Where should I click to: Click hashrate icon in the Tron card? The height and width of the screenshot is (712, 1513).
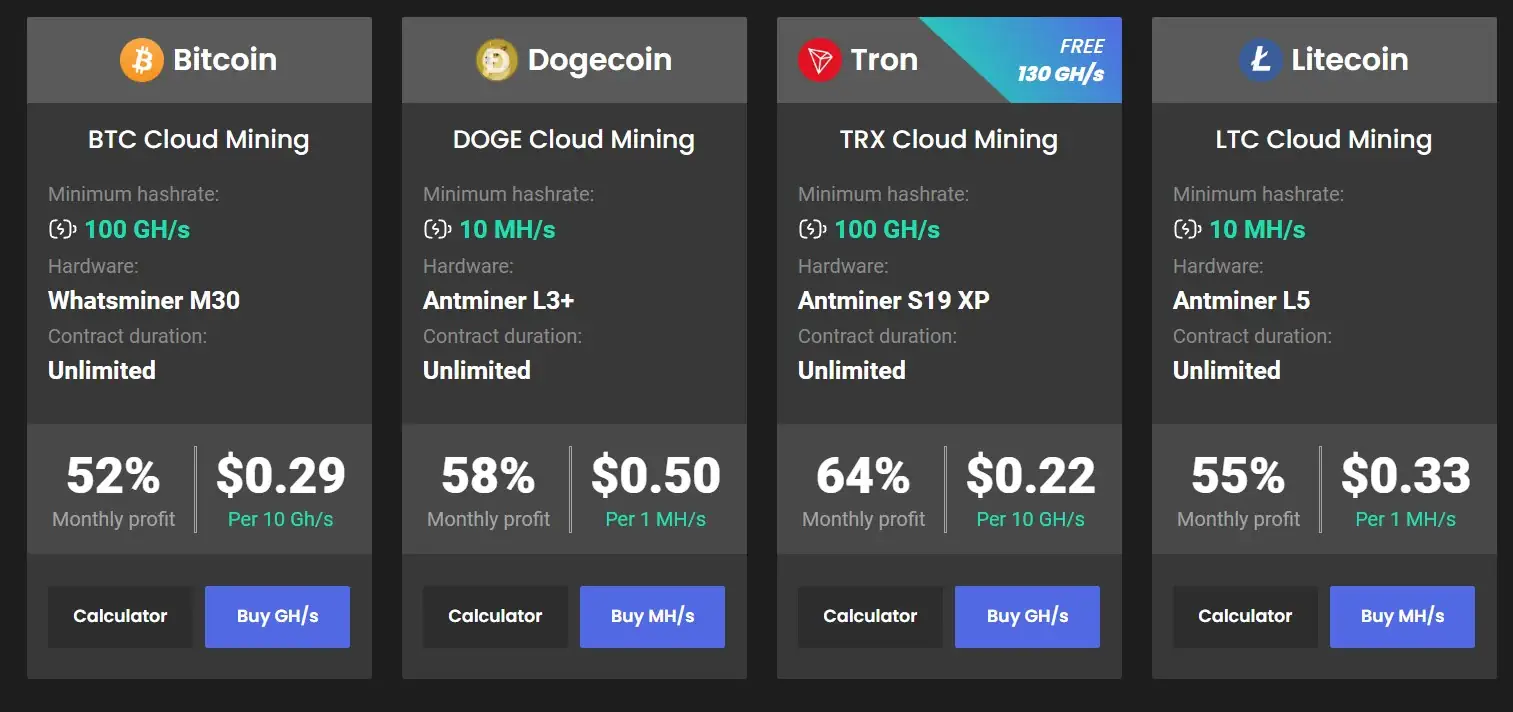tap(812, 230)
